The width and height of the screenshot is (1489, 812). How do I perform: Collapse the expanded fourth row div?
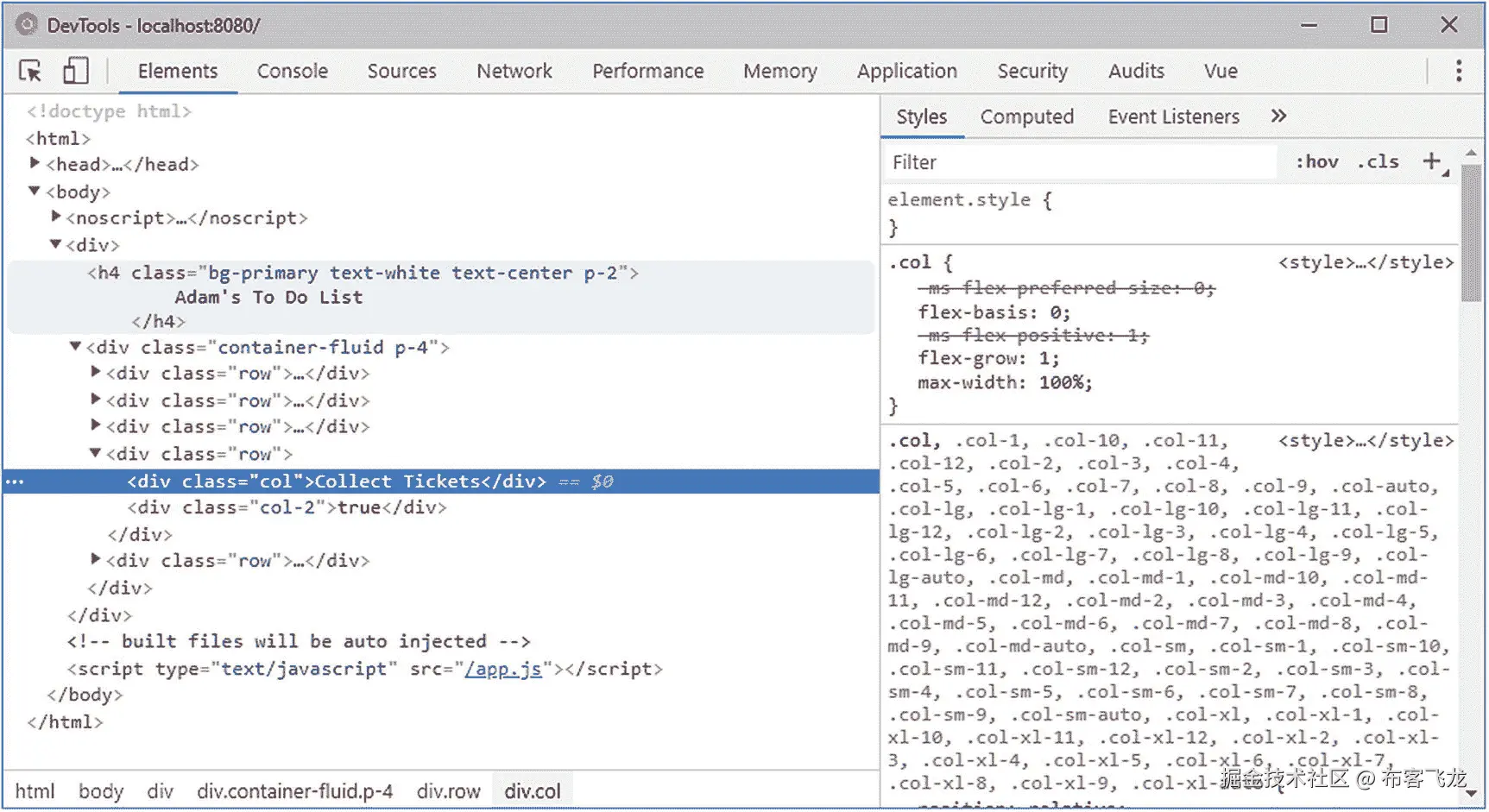pyautogui.click(x=96, y=453)
